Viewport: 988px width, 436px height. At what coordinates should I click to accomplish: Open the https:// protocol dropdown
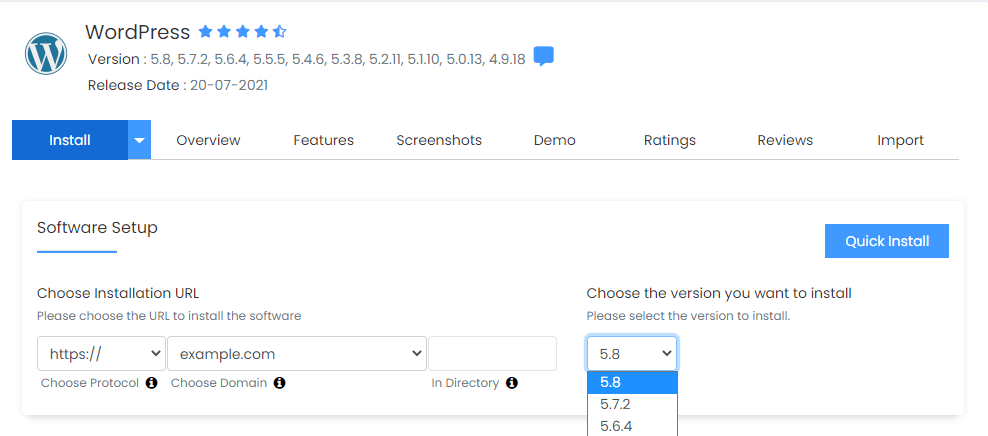[x=101, y=353]
